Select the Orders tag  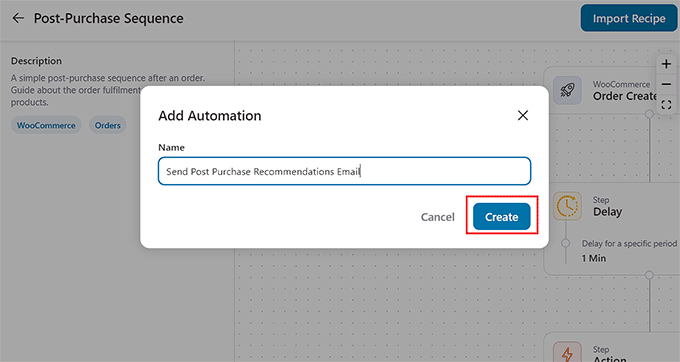pos(108,125)
